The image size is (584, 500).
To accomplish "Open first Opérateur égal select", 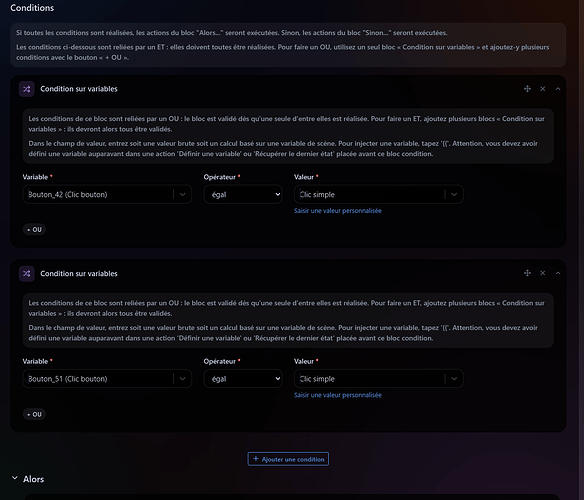I will [243, 194].
